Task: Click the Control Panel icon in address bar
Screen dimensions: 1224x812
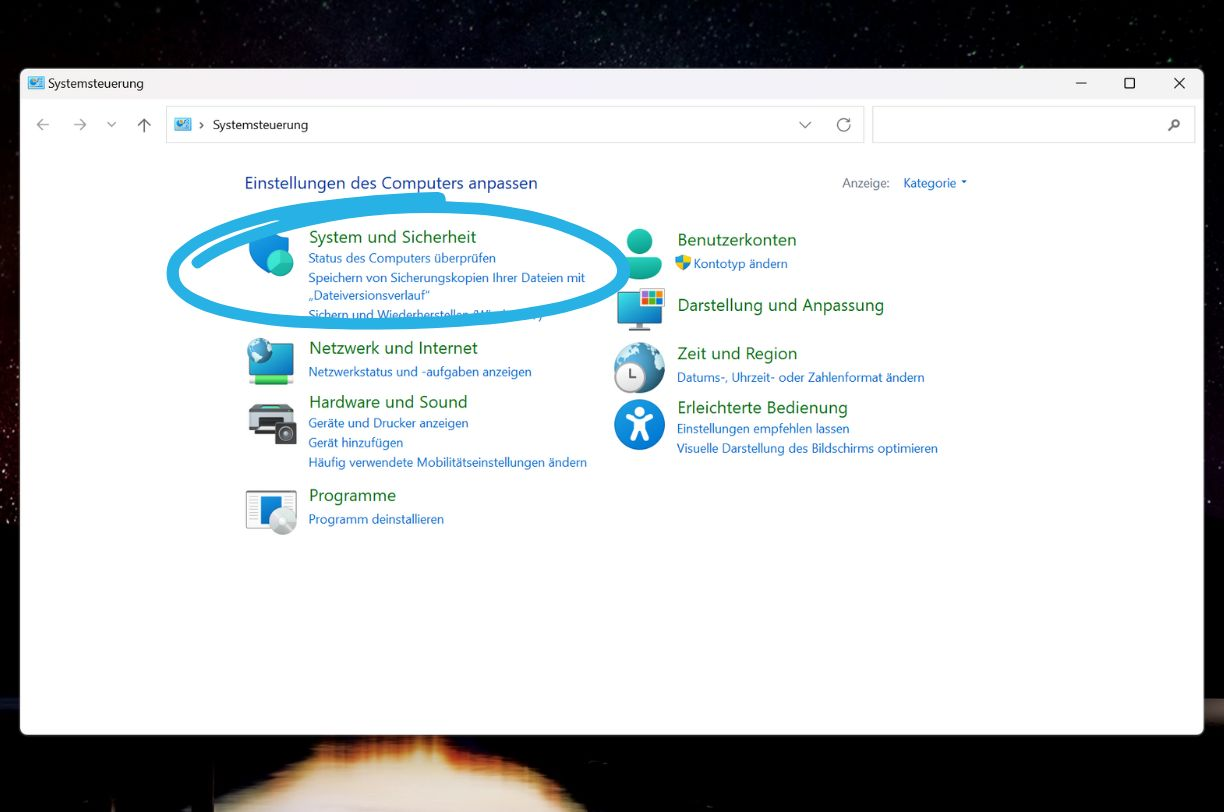Action: point(183,125)
